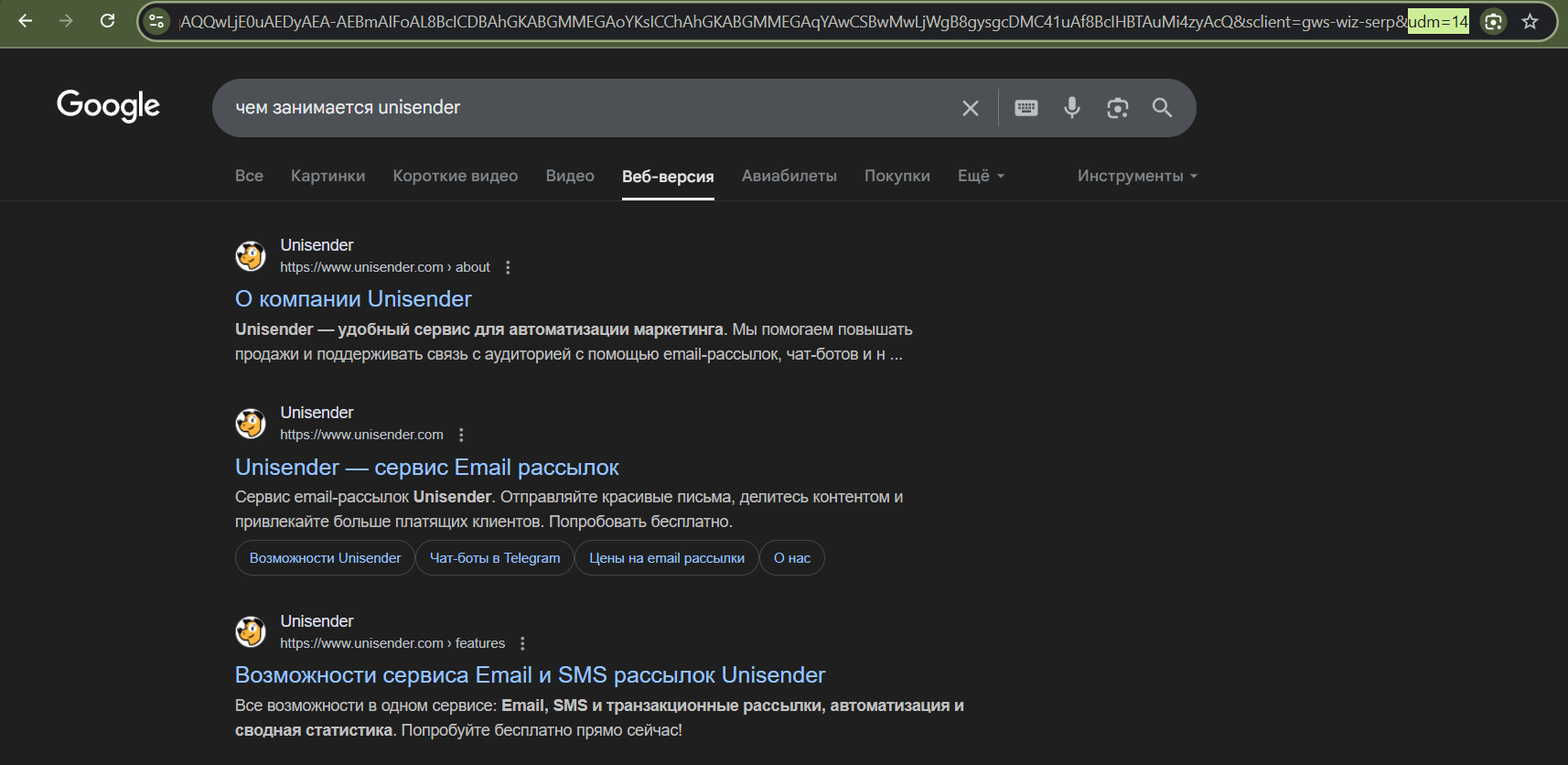The image size is (1568, 765).
Task: Click Unisender favicon of the features result
Action: (x=251, y=632)
